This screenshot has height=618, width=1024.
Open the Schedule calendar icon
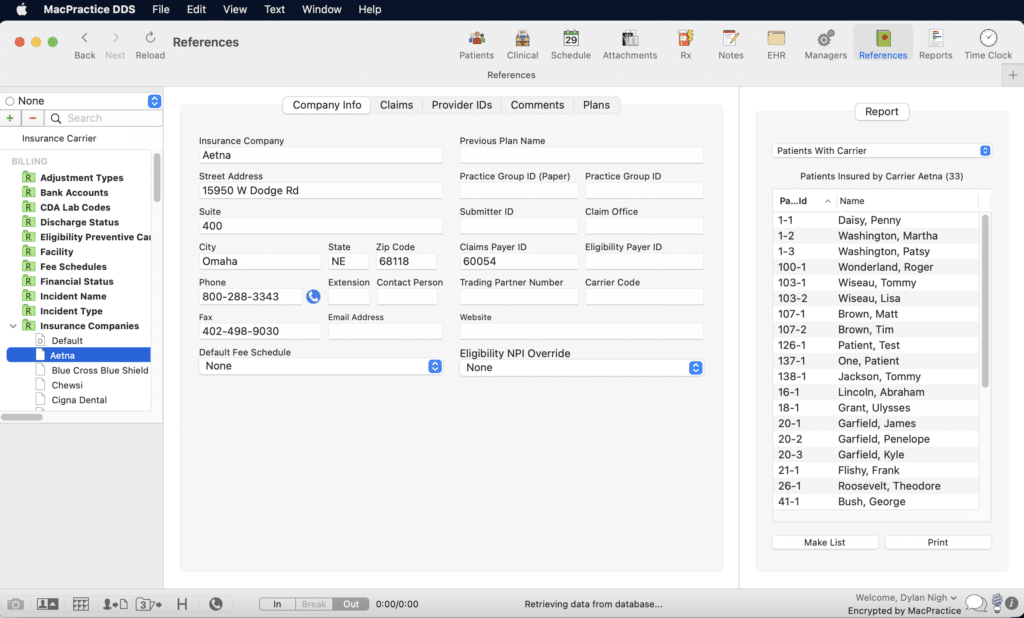point(571,44)
